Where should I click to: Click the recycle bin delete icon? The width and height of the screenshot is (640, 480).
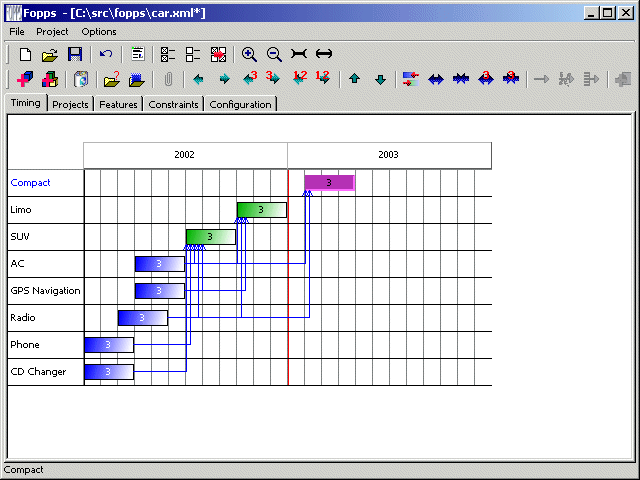coord(81,79)
